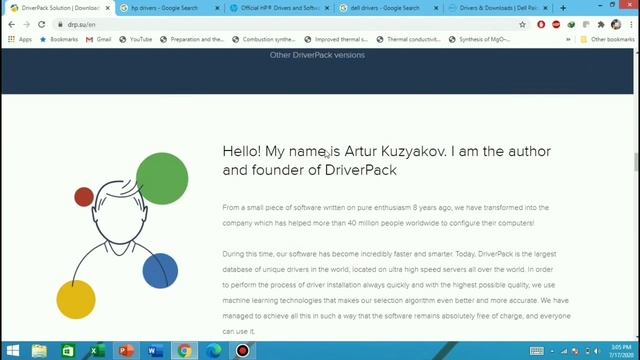Click the Artur Kuzyakov illustration
The height and width of the screenshot is (360, 640).
coord(122,236)
